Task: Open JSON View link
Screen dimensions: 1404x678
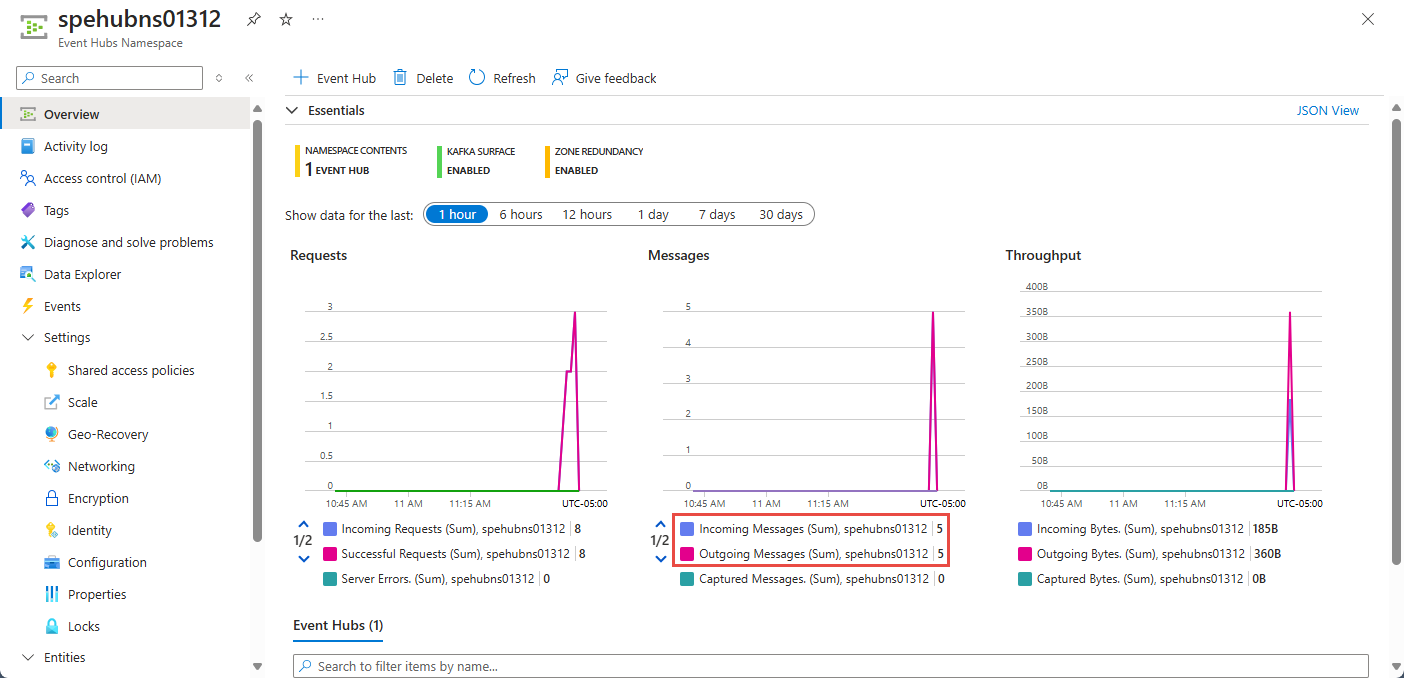Action: (1328, 110)
